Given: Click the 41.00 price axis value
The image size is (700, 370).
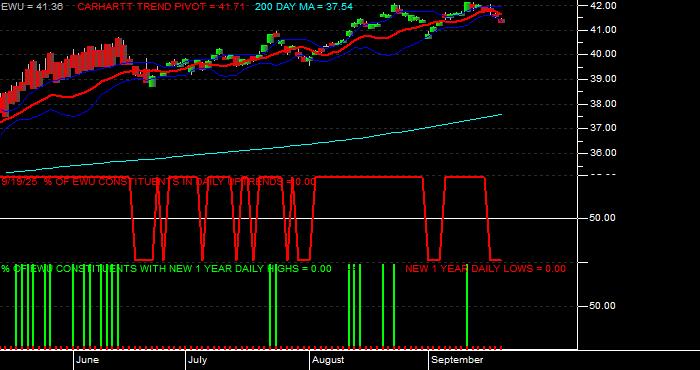Looking at the screenshot, I should coord(603,30).
